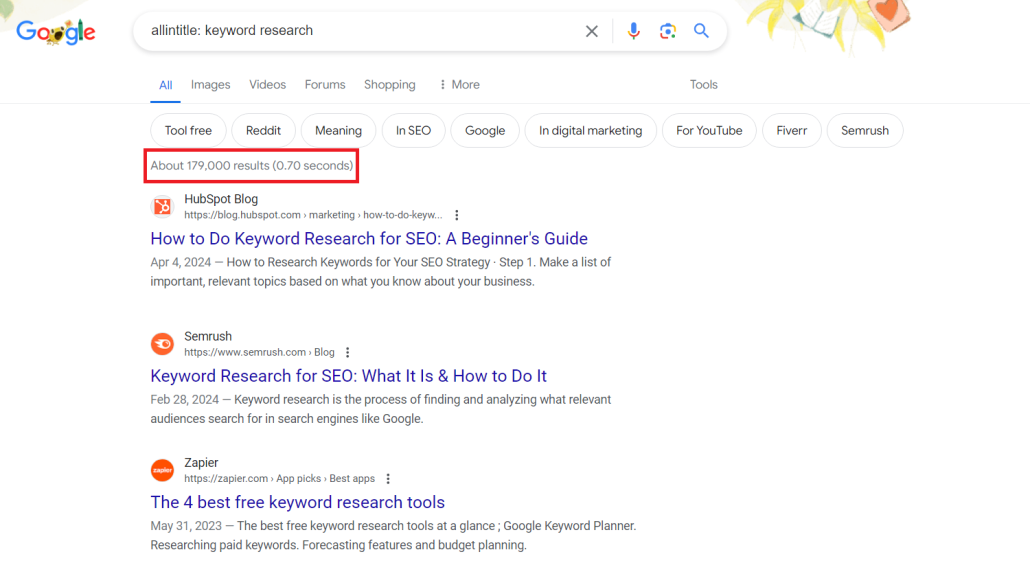Open Google Lens image search icon

coord(667,31)
